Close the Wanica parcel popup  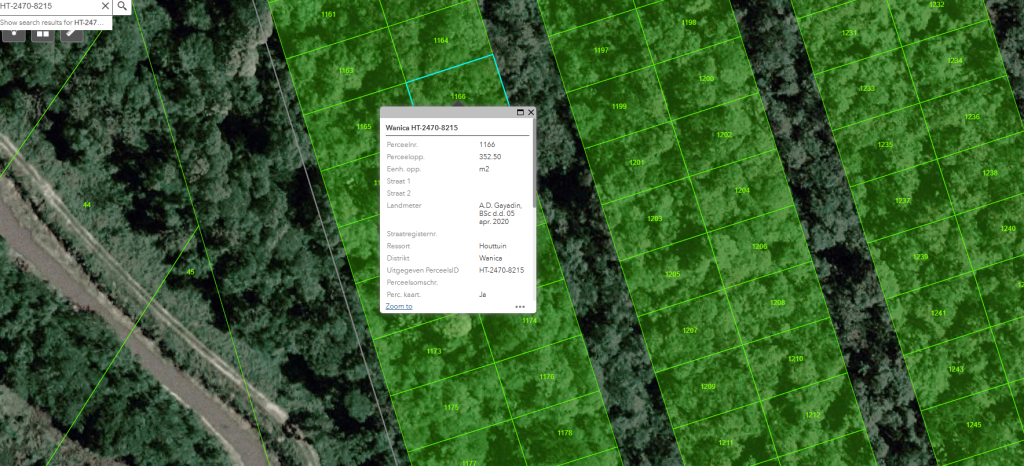(531, 113)
